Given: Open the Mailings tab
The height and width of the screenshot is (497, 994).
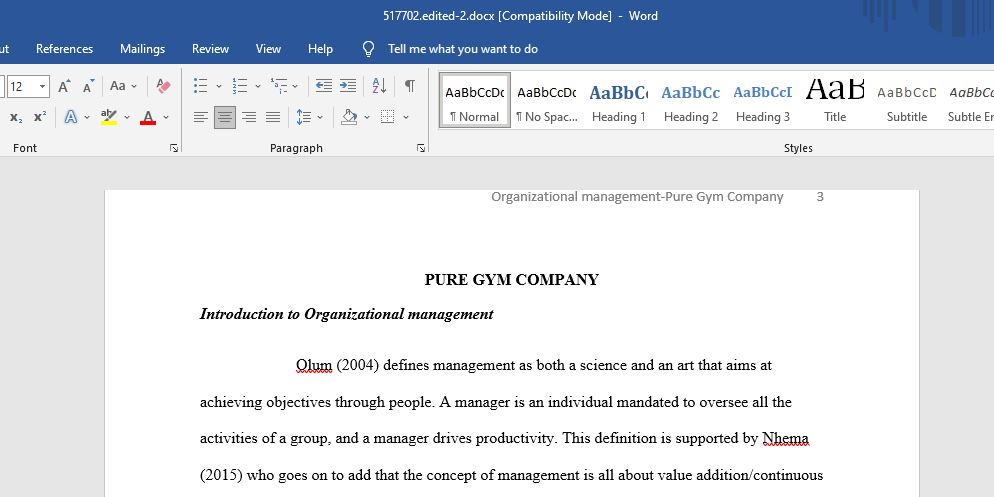Looking at the screenshot, I should pos(143,49).
